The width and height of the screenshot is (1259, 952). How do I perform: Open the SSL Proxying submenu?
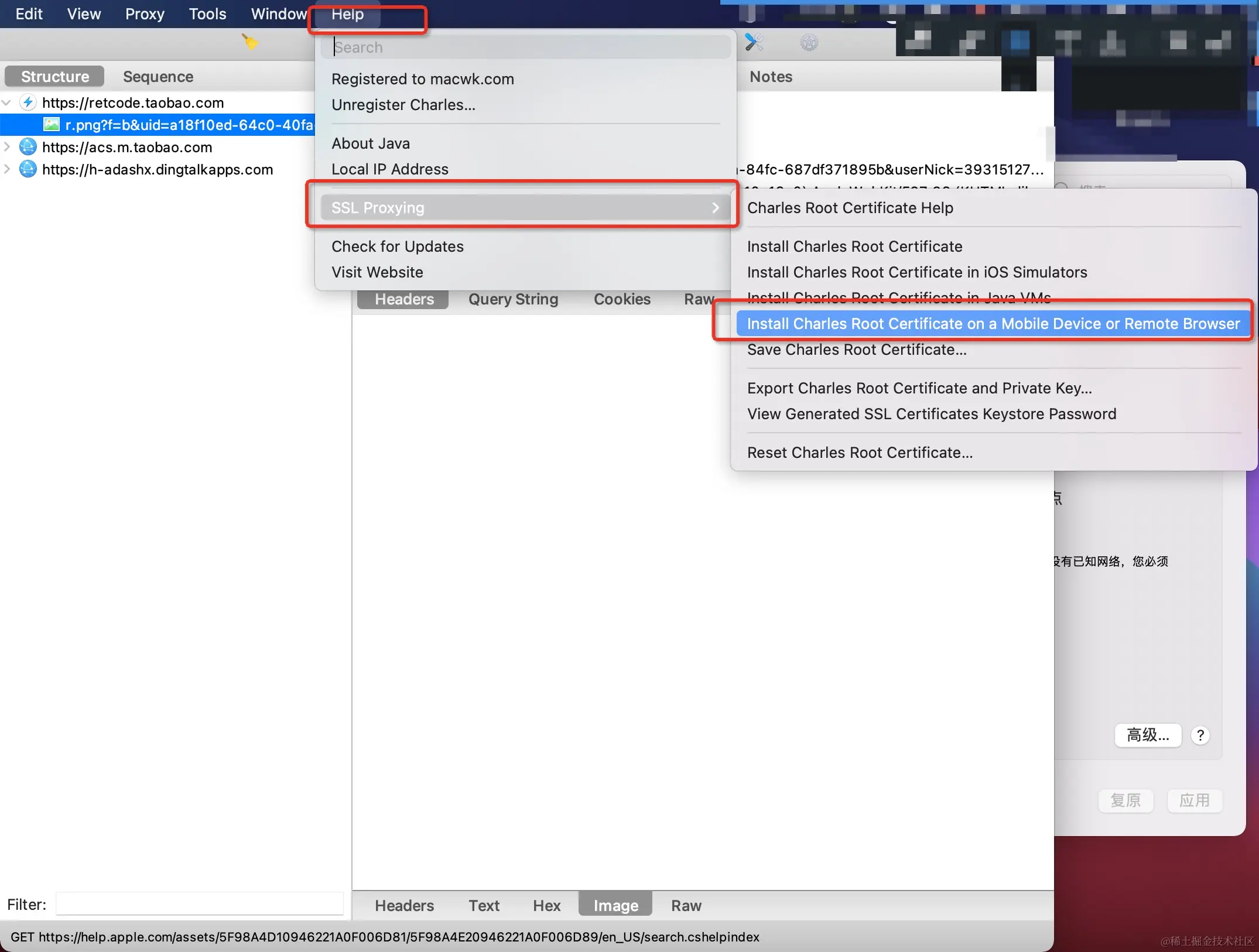(524, 208)
